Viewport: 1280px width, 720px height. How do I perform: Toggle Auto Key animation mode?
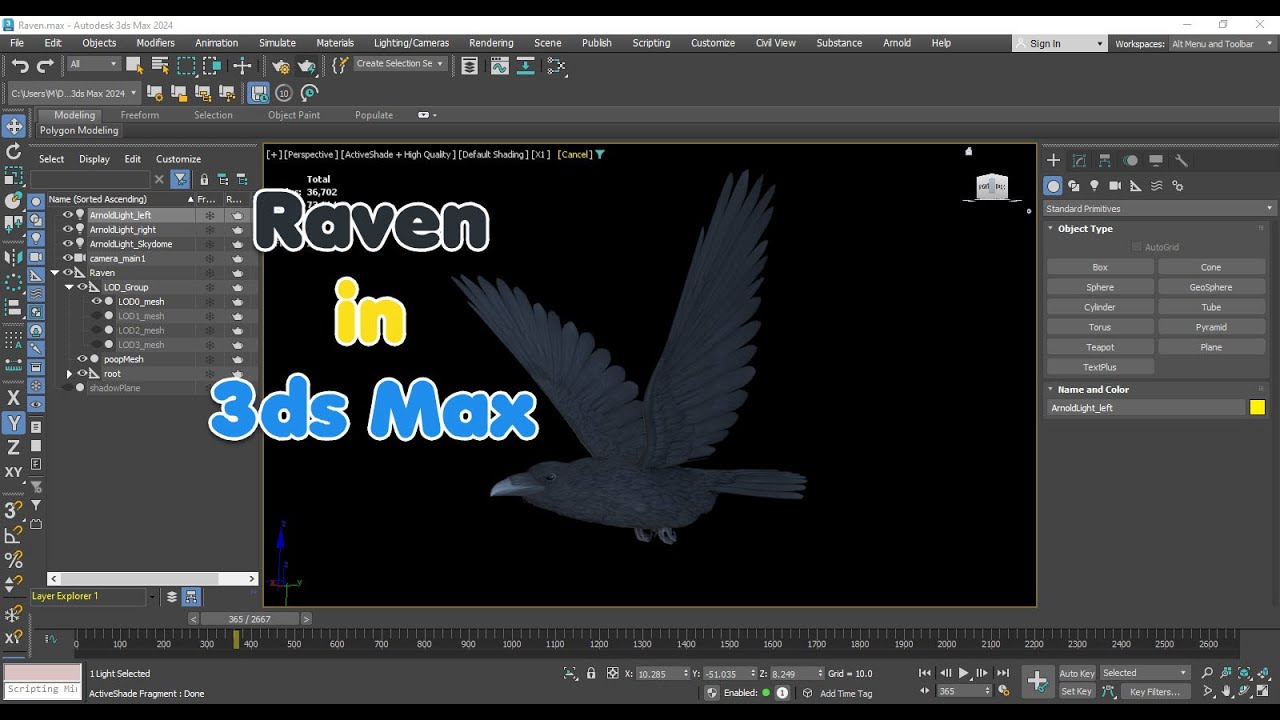[1077, 673]
